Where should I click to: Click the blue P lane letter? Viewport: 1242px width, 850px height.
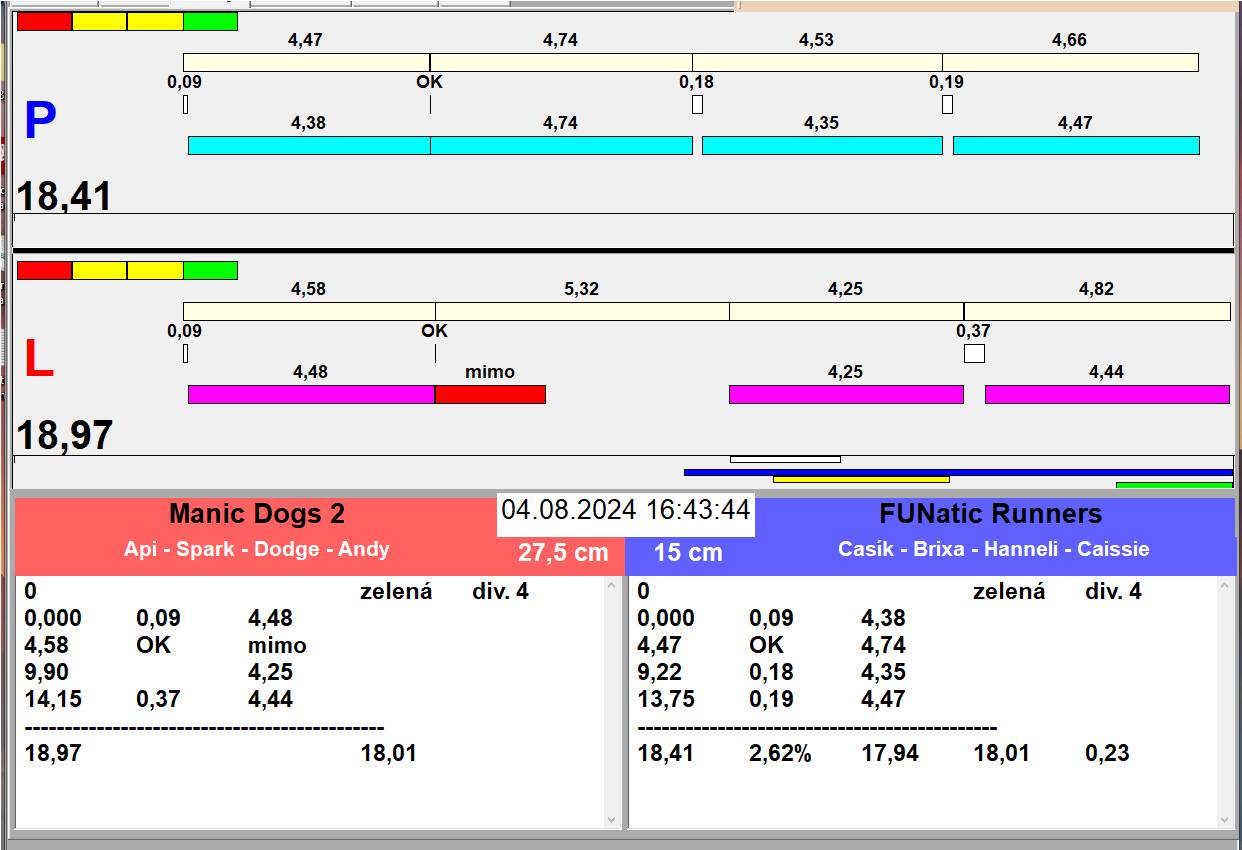pos(40,122)
